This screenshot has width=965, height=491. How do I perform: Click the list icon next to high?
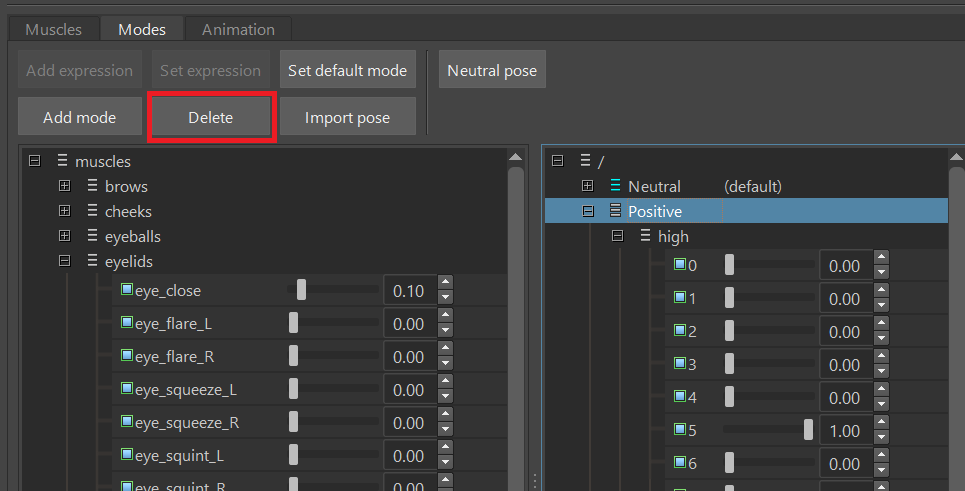(645, 236)
